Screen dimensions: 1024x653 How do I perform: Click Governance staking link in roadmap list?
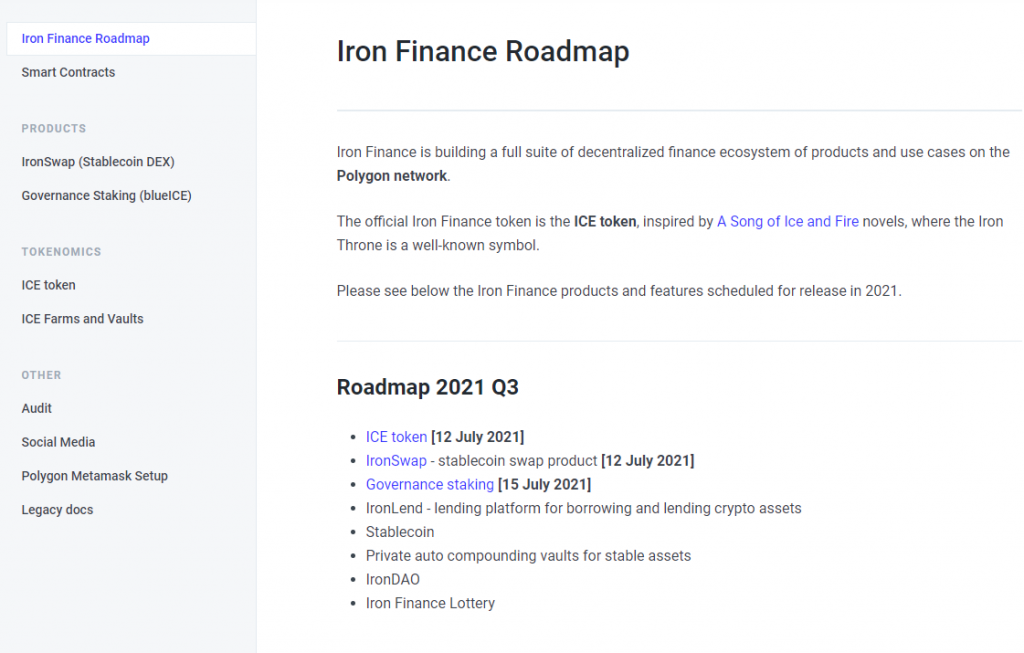click(x=429, y=485)
